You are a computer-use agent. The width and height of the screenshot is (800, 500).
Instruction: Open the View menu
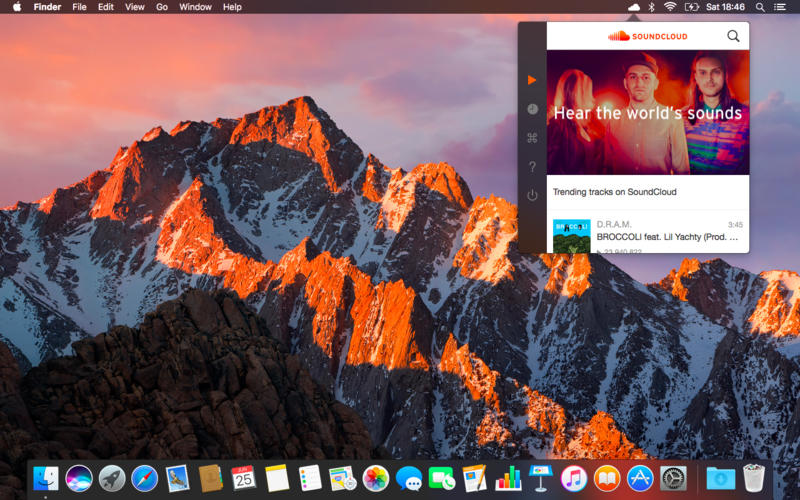[135, 7]
